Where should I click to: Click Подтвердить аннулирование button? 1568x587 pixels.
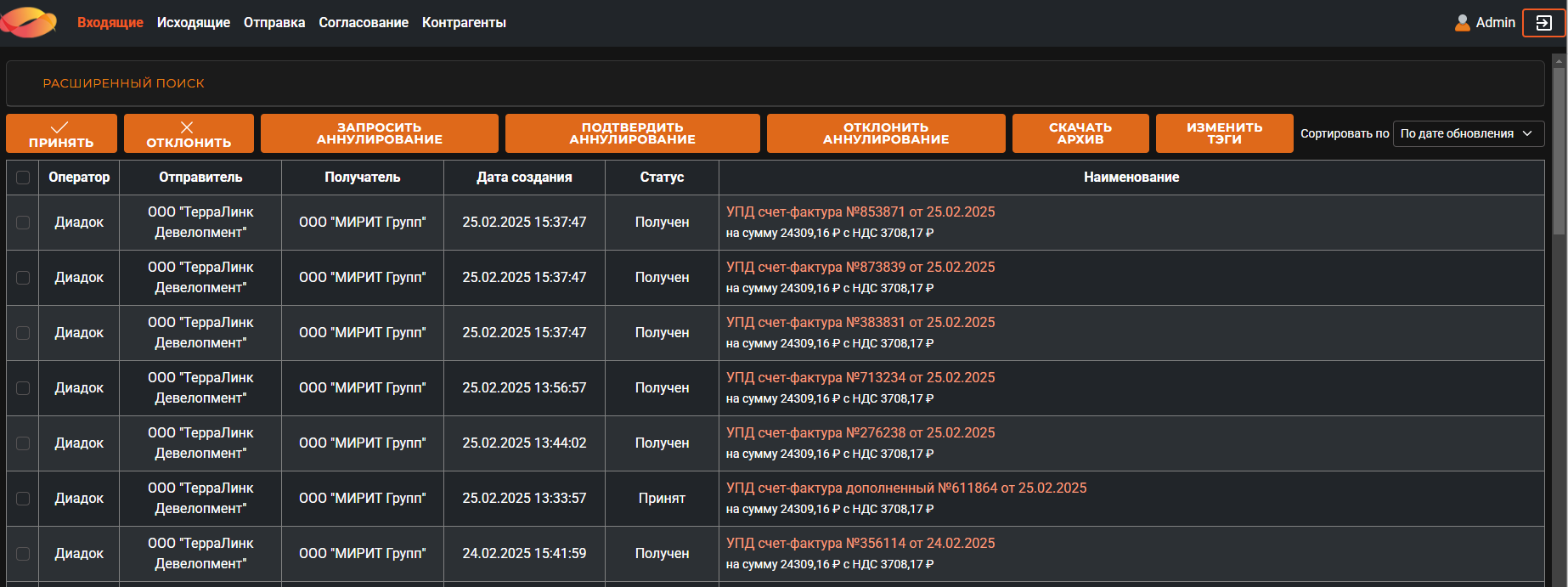point(633,133)
